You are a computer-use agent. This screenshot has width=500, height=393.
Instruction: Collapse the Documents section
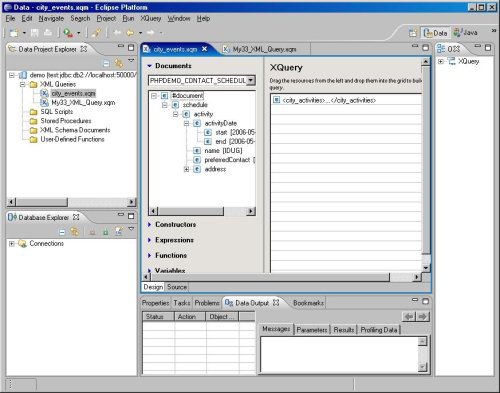(150, 66)
